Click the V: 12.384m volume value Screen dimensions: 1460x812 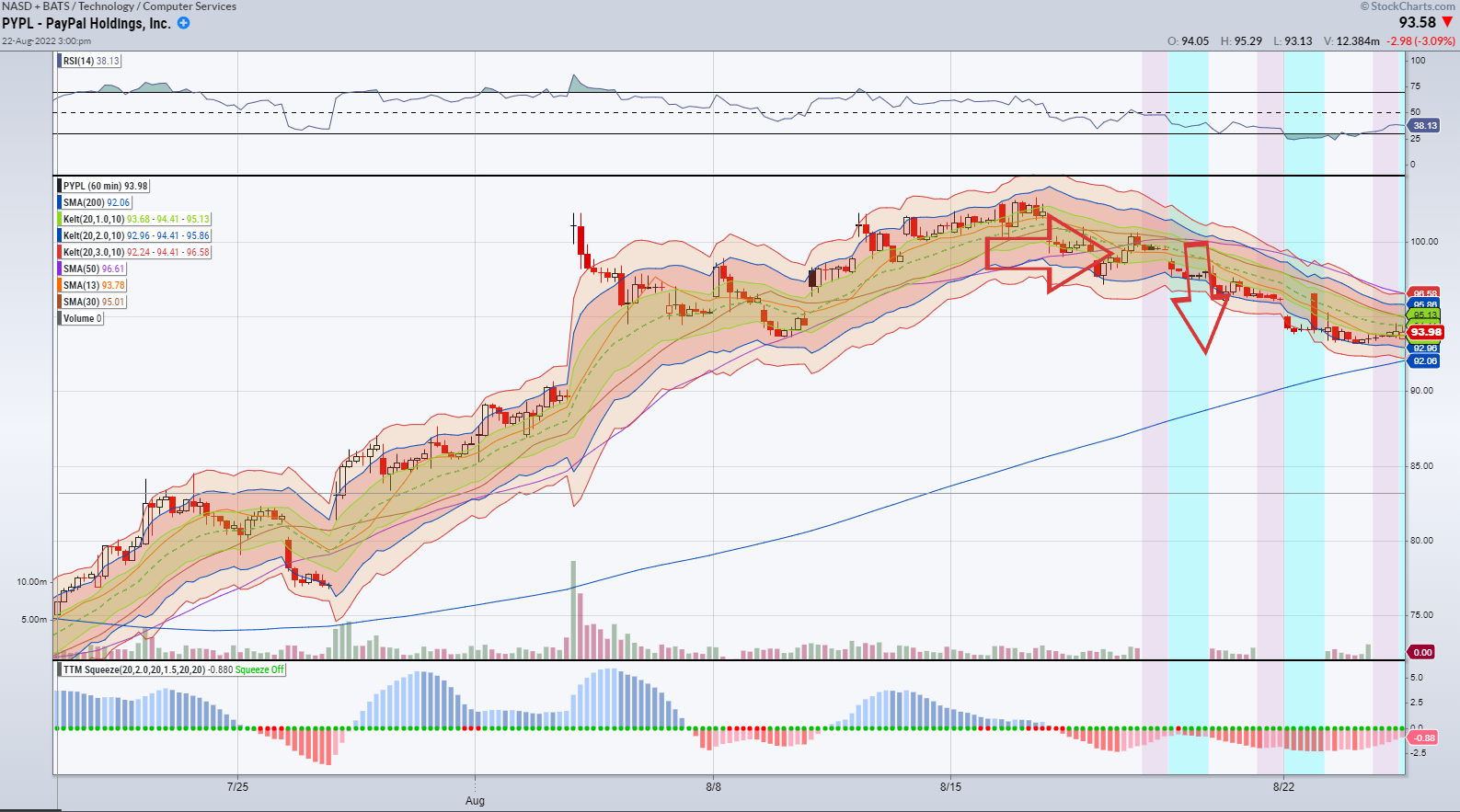tap(1351, 41)
